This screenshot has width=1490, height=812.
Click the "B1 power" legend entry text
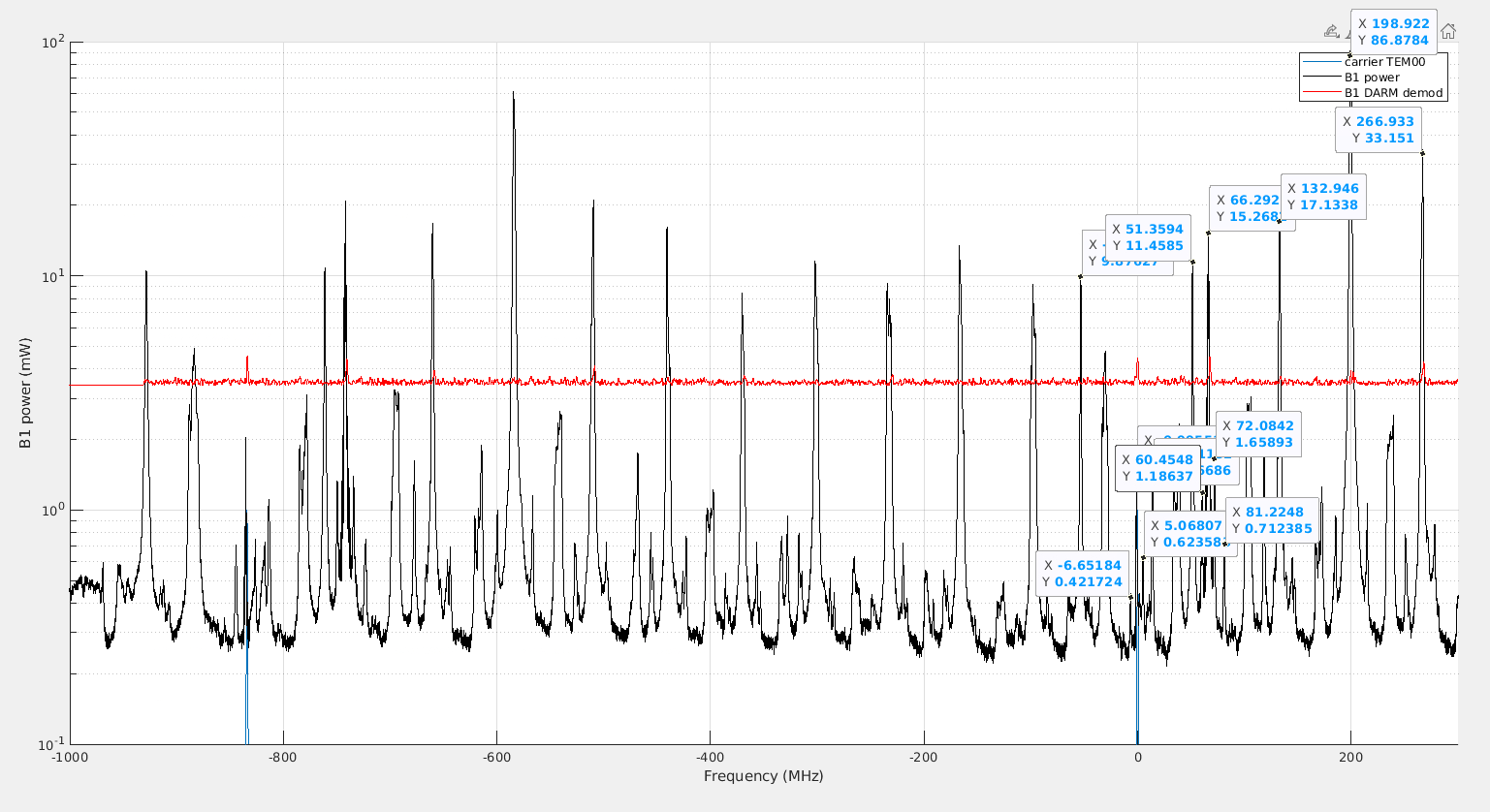pyautogui.click(x=1372, y=78)
